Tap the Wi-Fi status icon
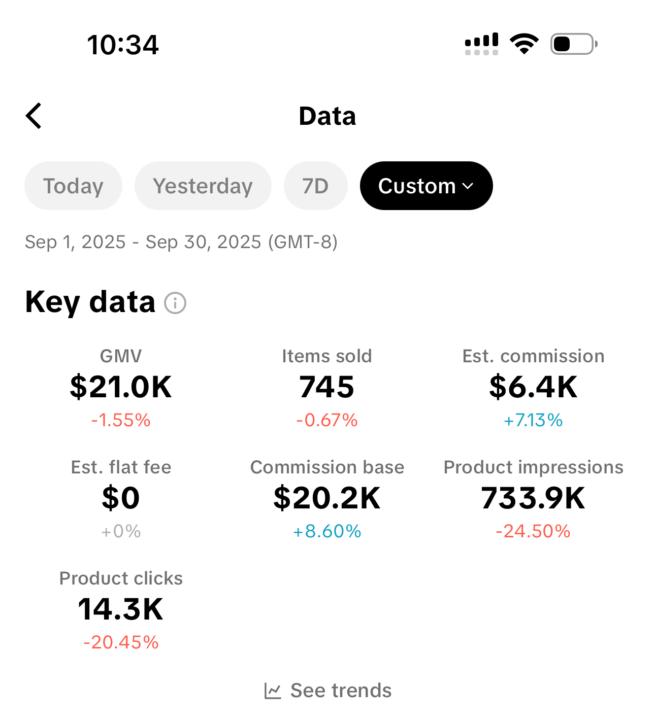655x720 pixels. (523, 44)
